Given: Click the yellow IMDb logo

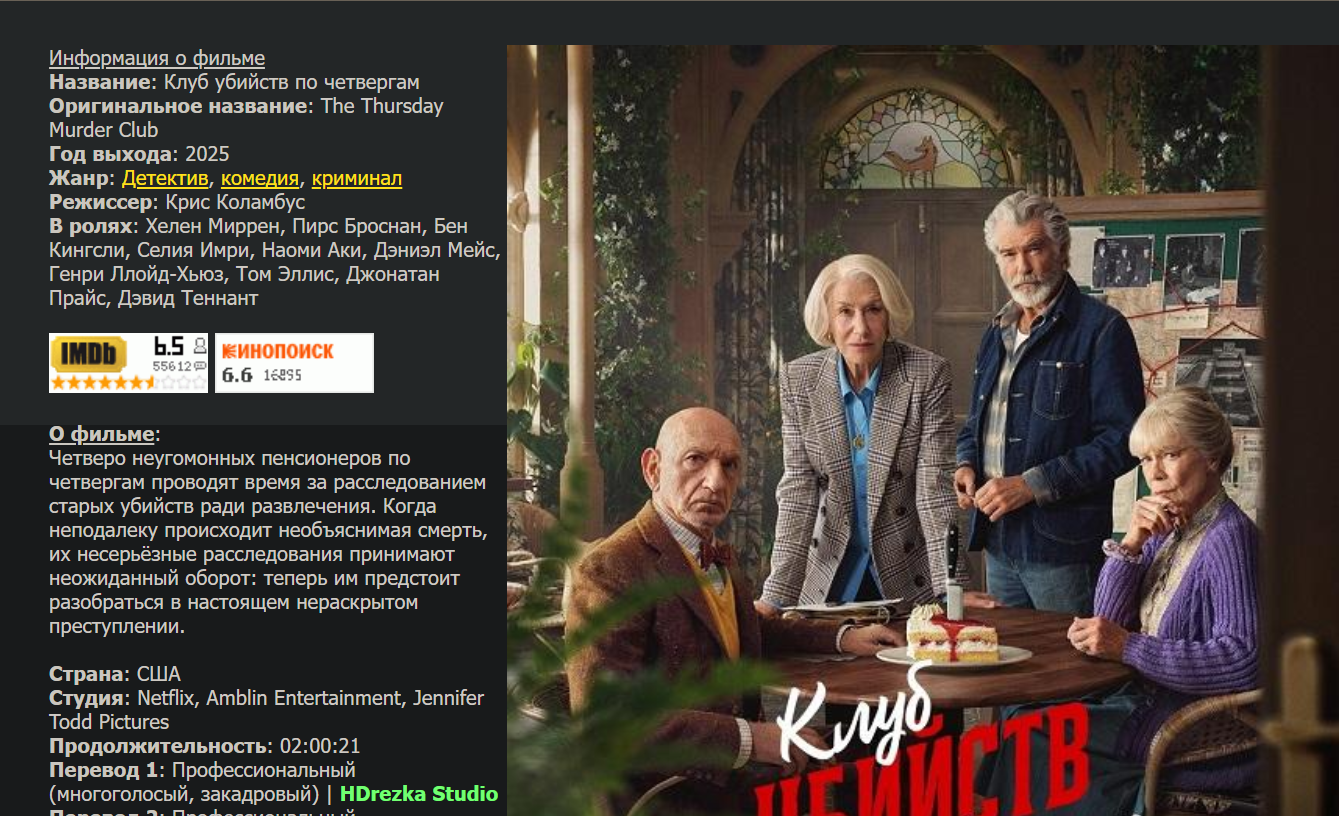Looking at the screenshot, I should tap(89, 354).
